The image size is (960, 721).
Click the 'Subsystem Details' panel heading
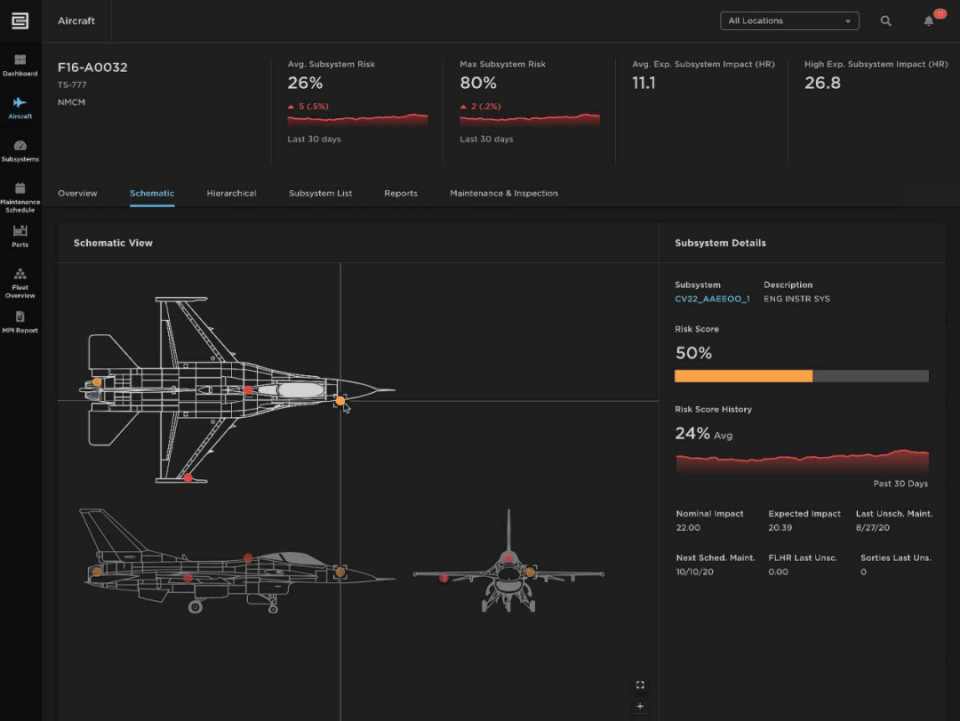(720, 243)
